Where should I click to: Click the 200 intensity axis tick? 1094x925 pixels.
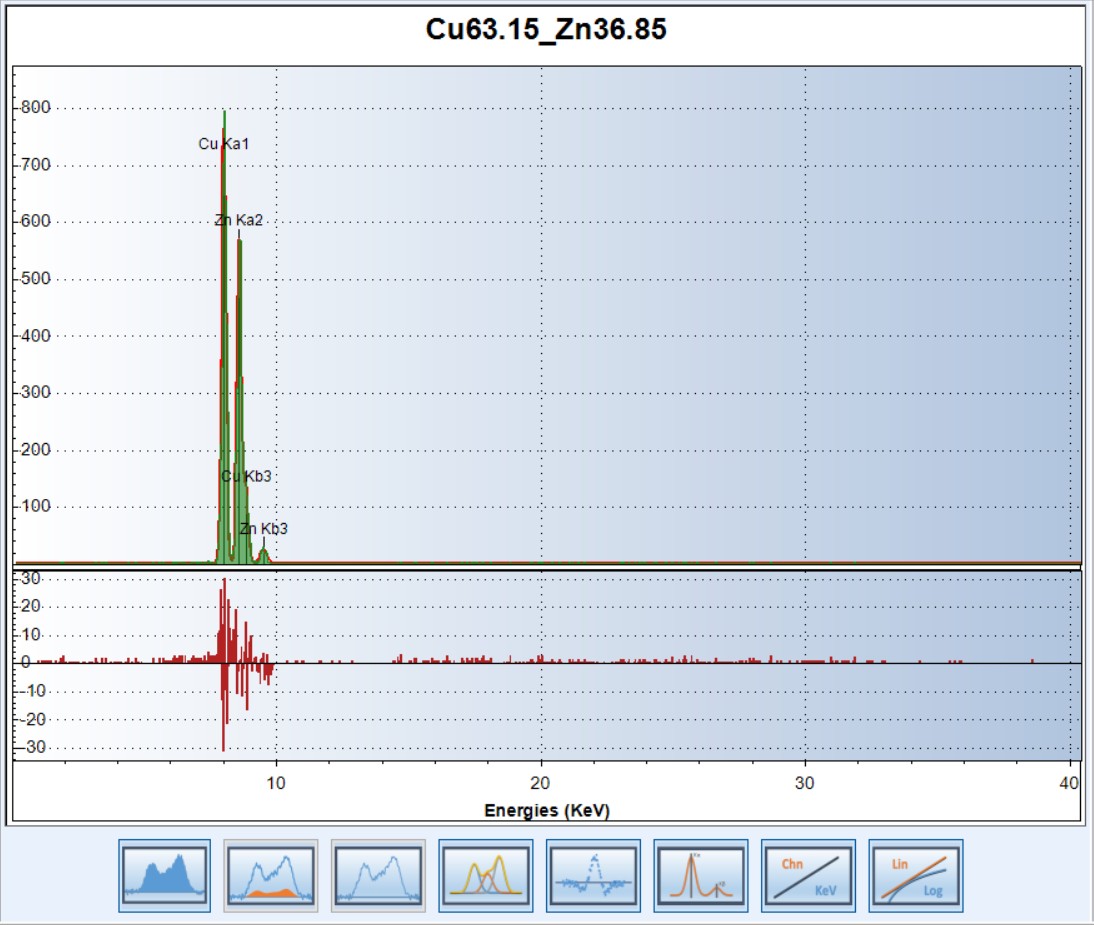tap(36, 449)
